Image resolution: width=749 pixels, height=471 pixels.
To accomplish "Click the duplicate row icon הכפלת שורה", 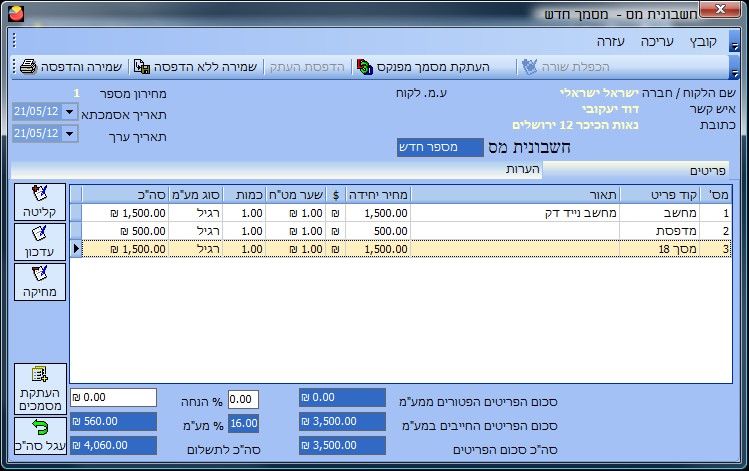I will (529, 66).
